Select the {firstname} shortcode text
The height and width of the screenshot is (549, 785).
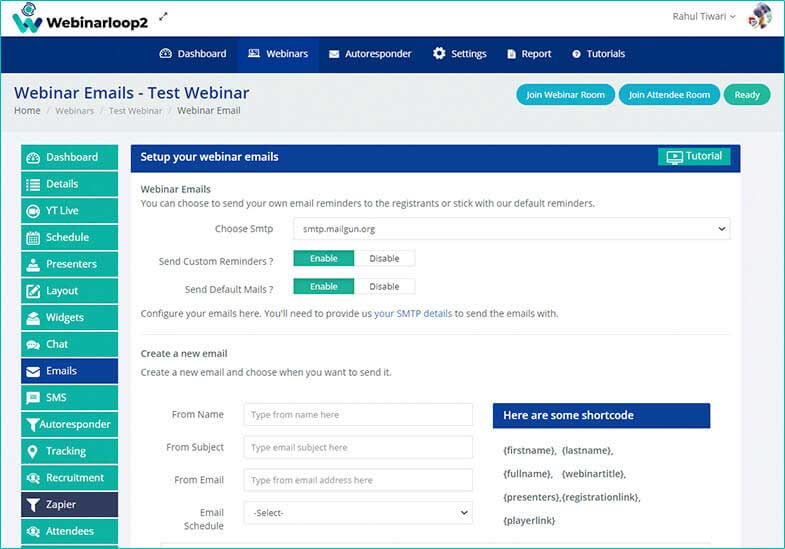click(x=529, y=450)
